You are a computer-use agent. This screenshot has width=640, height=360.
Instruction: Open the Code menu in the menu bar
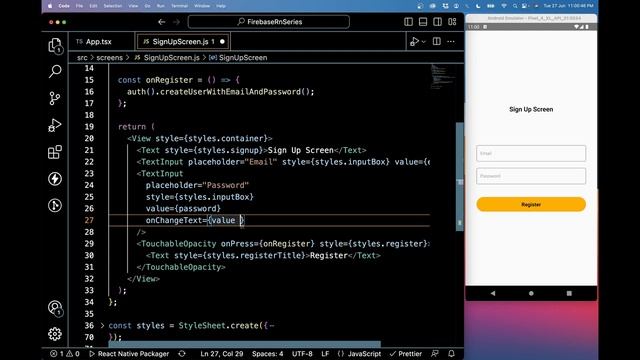[x=64, y=6]
